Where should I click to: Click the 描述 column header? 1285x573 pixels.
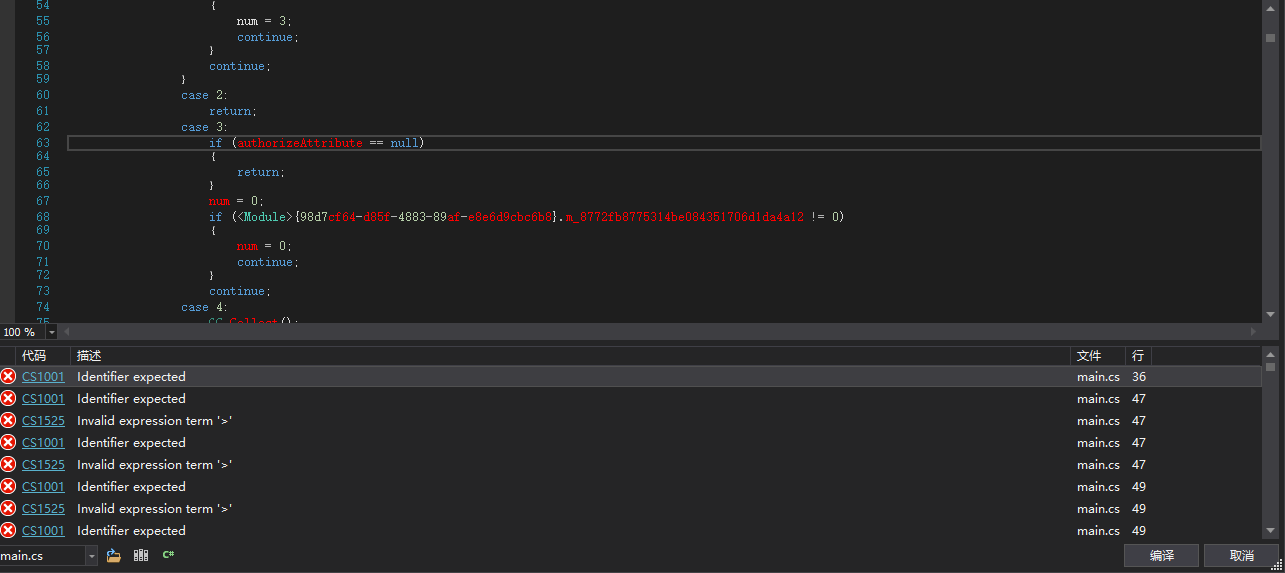click(89, 356)
